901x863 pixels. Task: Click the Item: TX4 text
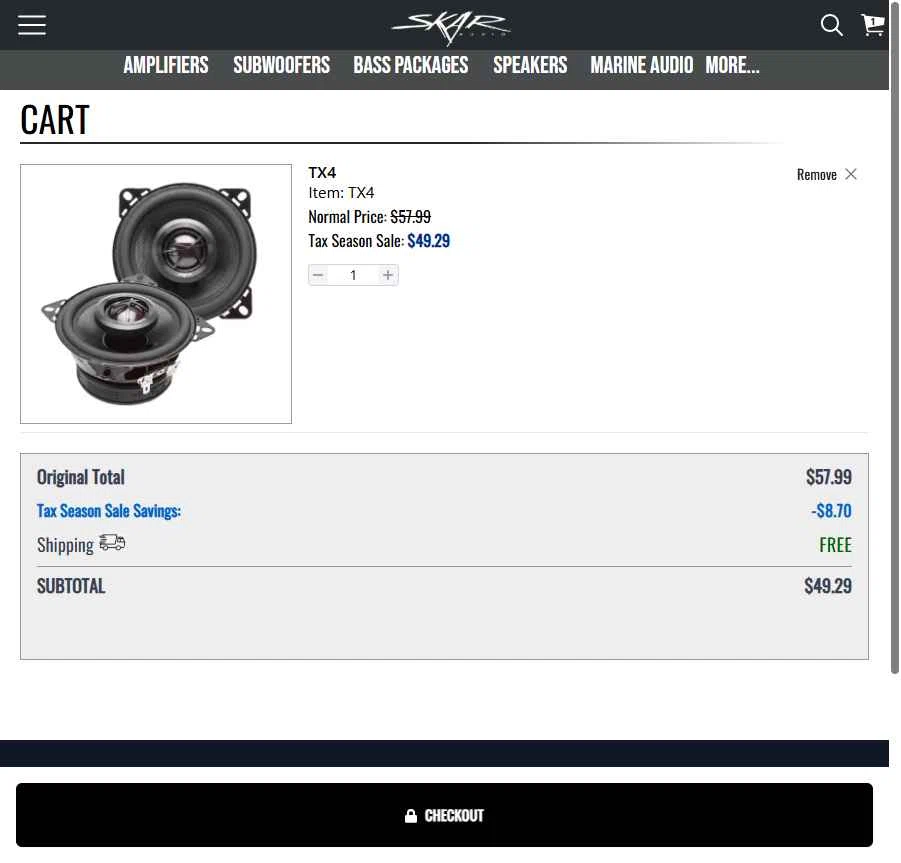coord(341,192)
